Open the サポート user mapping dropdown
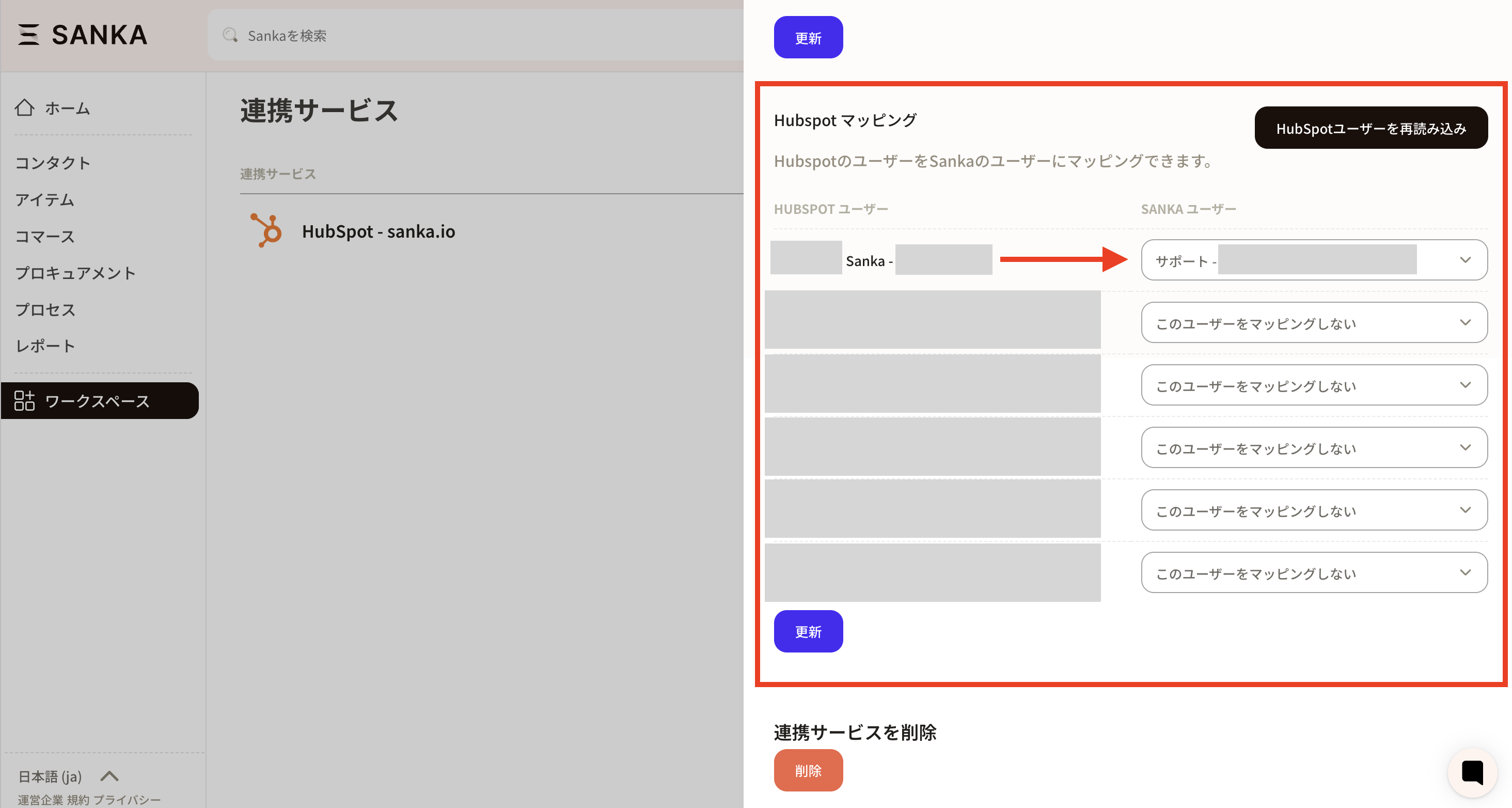1512x808 pixels. [x=1314, y=259]
